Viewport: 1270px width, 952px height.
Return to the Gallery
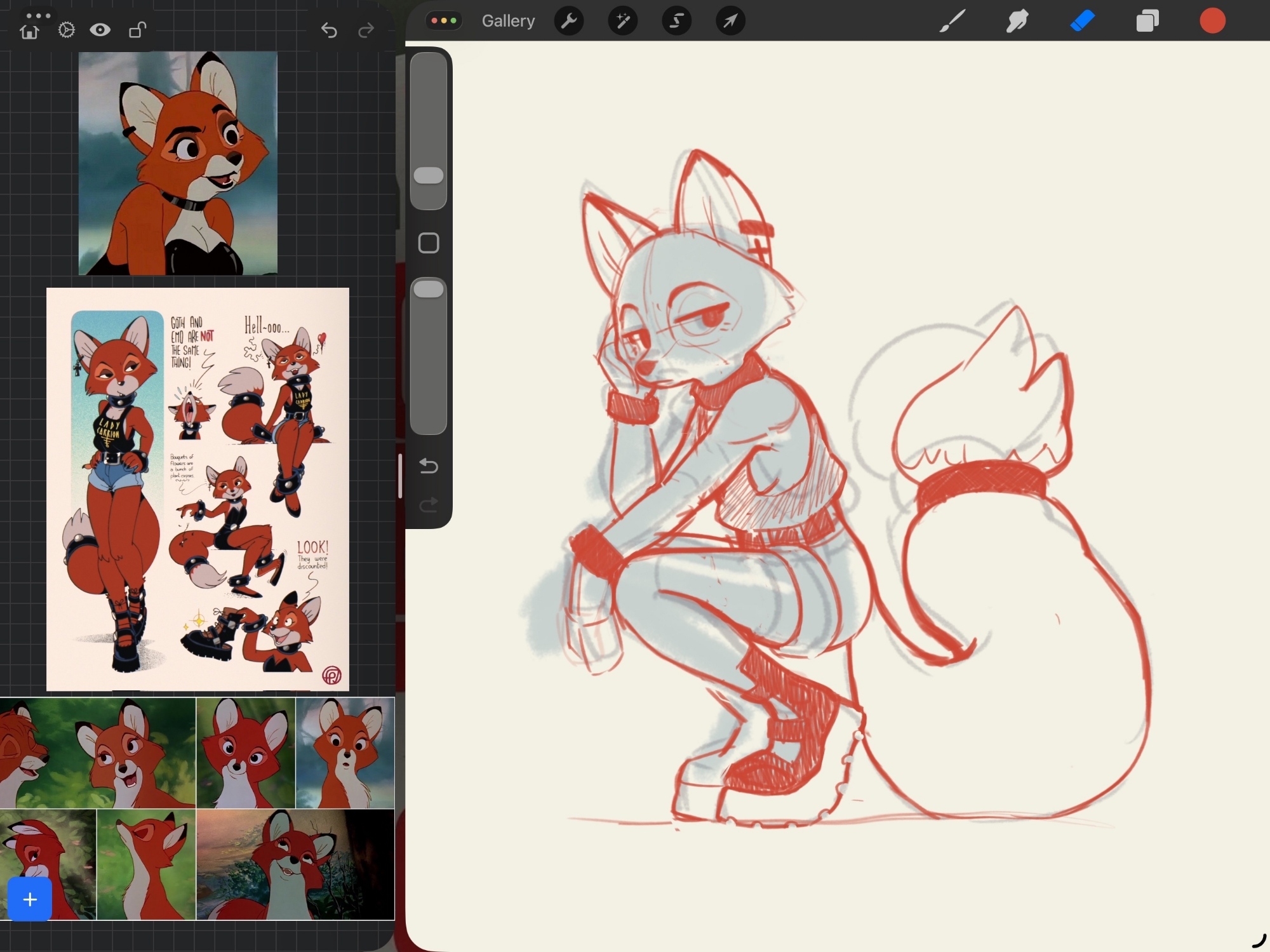508,21
